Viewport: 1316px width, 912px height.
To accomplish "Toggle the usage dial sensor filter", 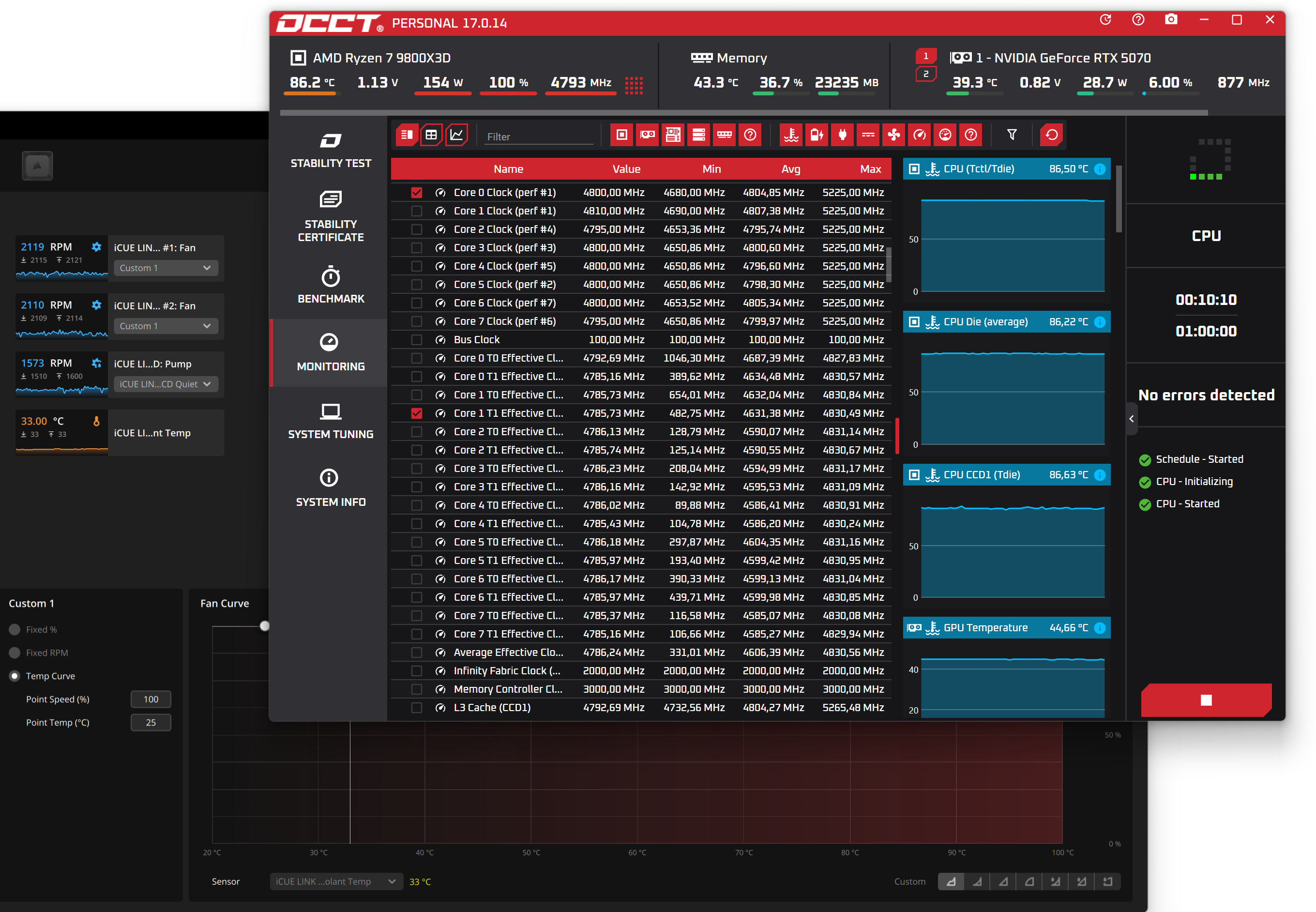I will [945, 136].
